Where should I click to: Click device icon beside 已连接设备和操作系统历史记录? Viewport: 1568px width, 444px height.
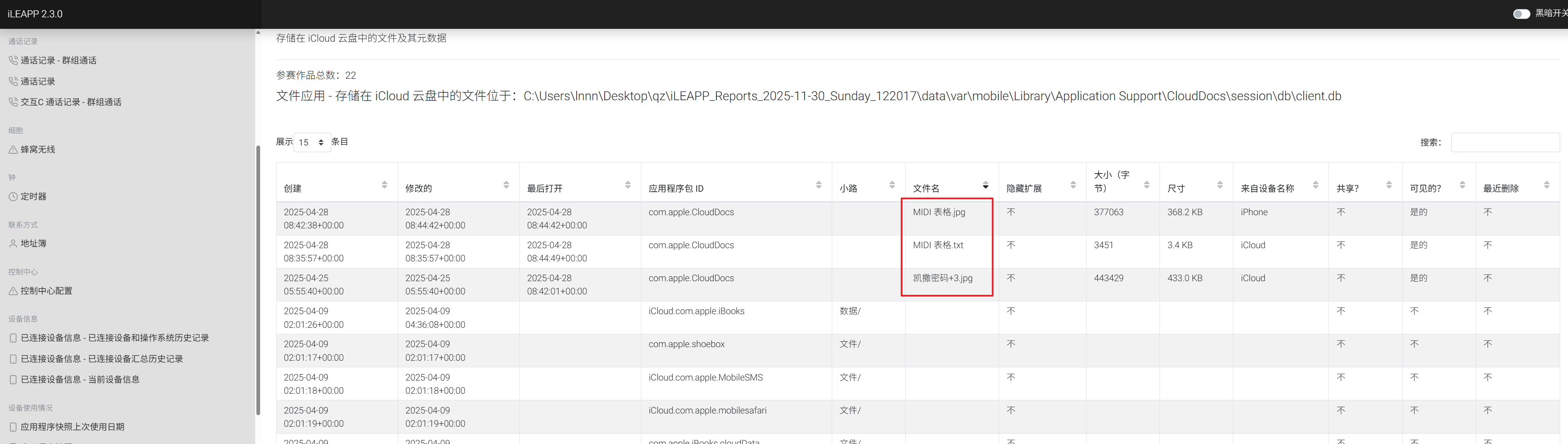tap(13, 337)
